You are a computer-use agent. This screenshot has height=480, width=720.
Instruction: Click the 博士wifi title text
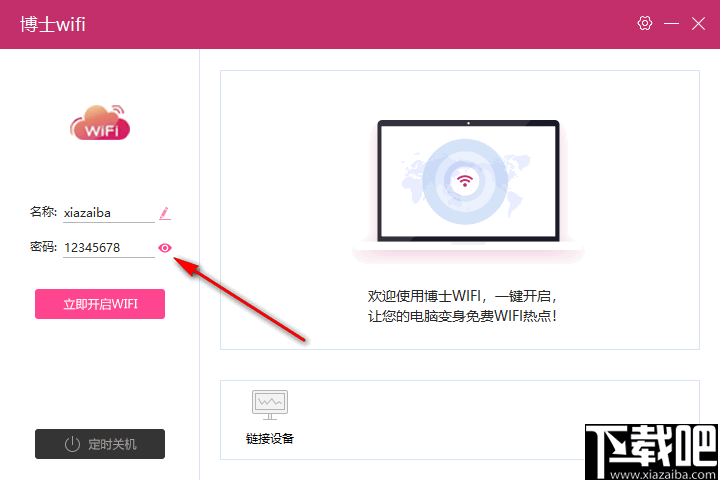(53, 24)
